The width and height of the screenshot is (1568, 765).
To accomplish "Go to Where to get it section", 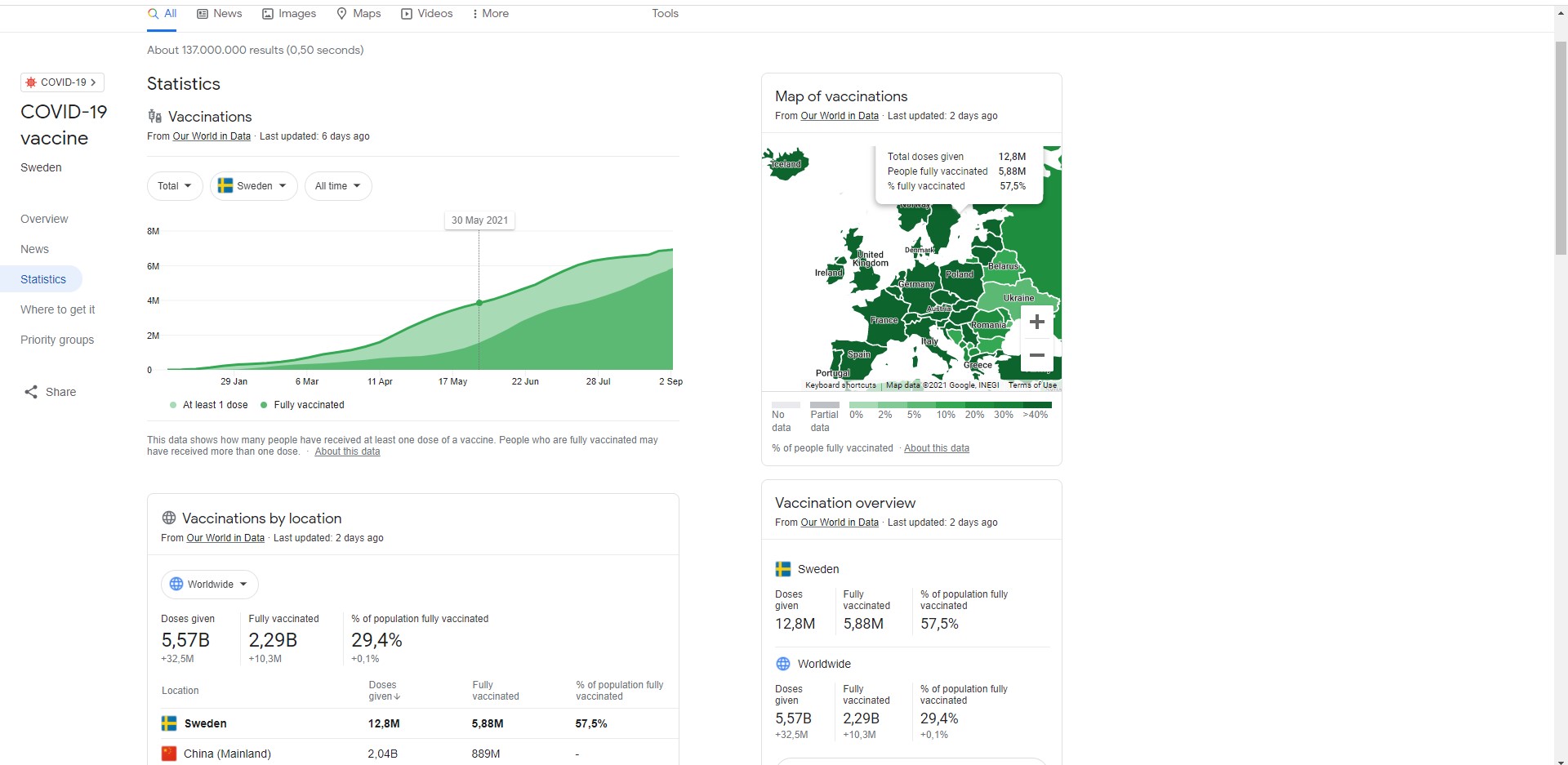I will coord(57,309).
